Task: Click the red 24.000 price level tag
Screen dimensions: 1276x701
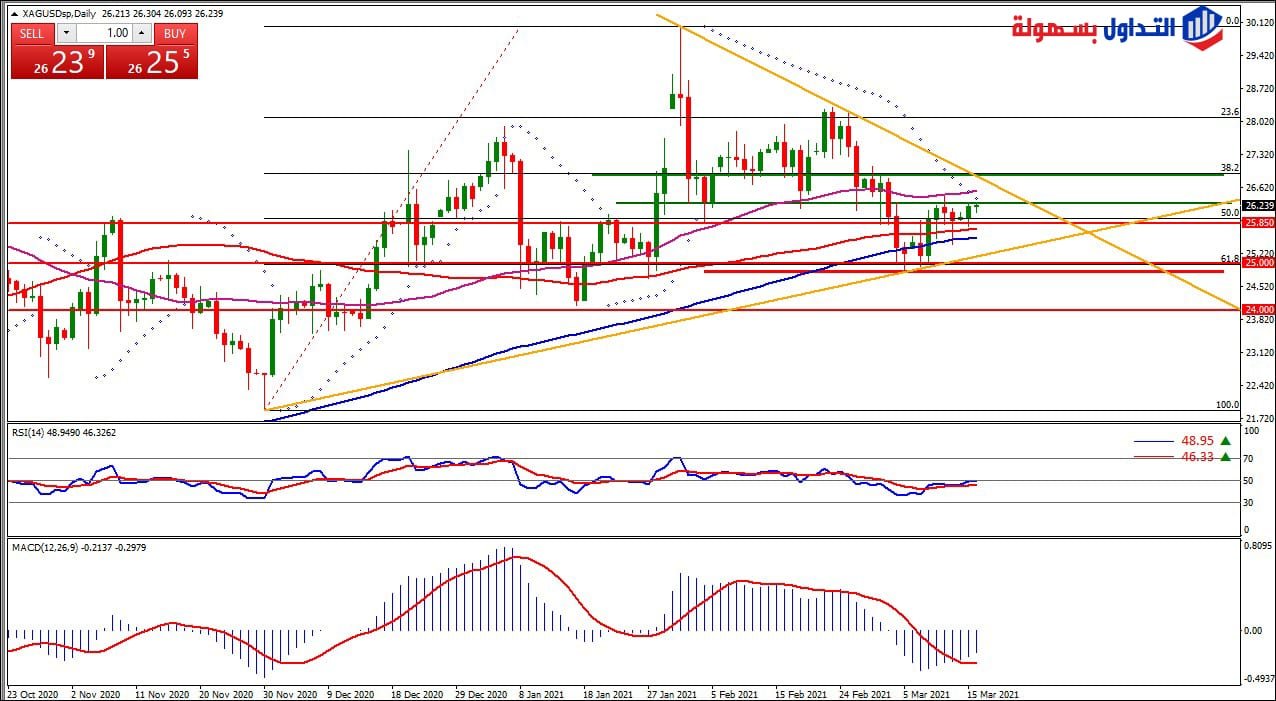Action: [x=1257, y=310]
